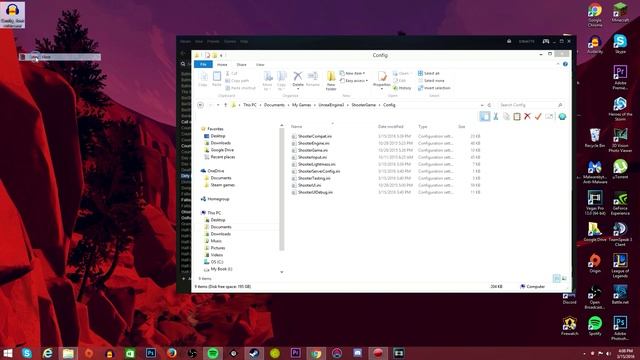Image resolution: width=640 pixels, height=360 pixels.
Task: Open Skype from the taskbar
Action: pyautogui.click(x=27, y=353)
